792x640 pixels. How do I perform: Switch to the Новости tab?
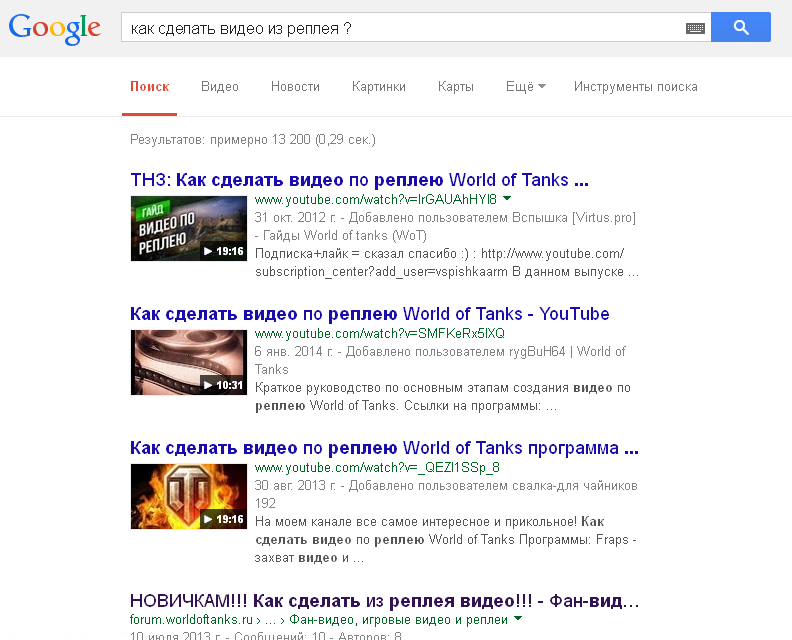[295, 86]
